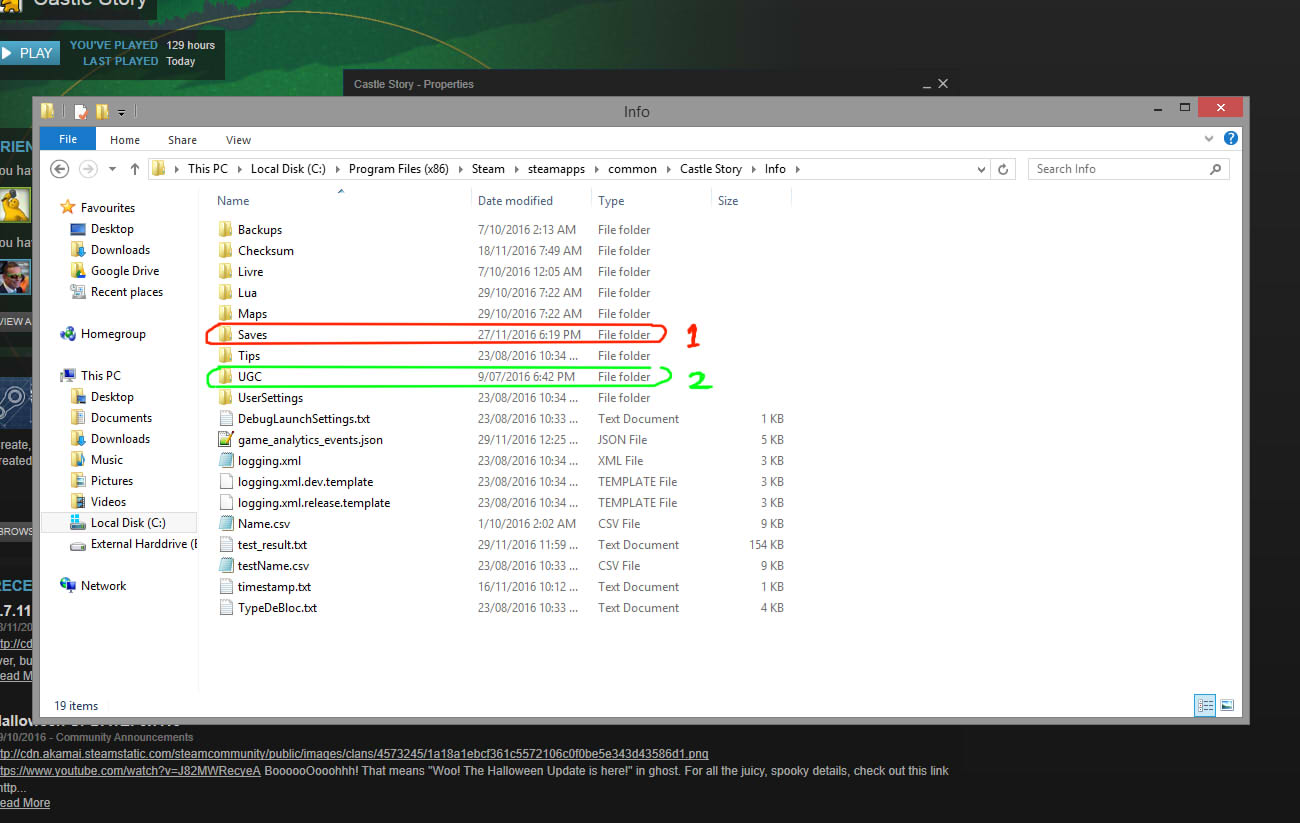Screen dimensions: 1300x823
Task: Switch to the details view layout icon
Action: (1205, 705)
